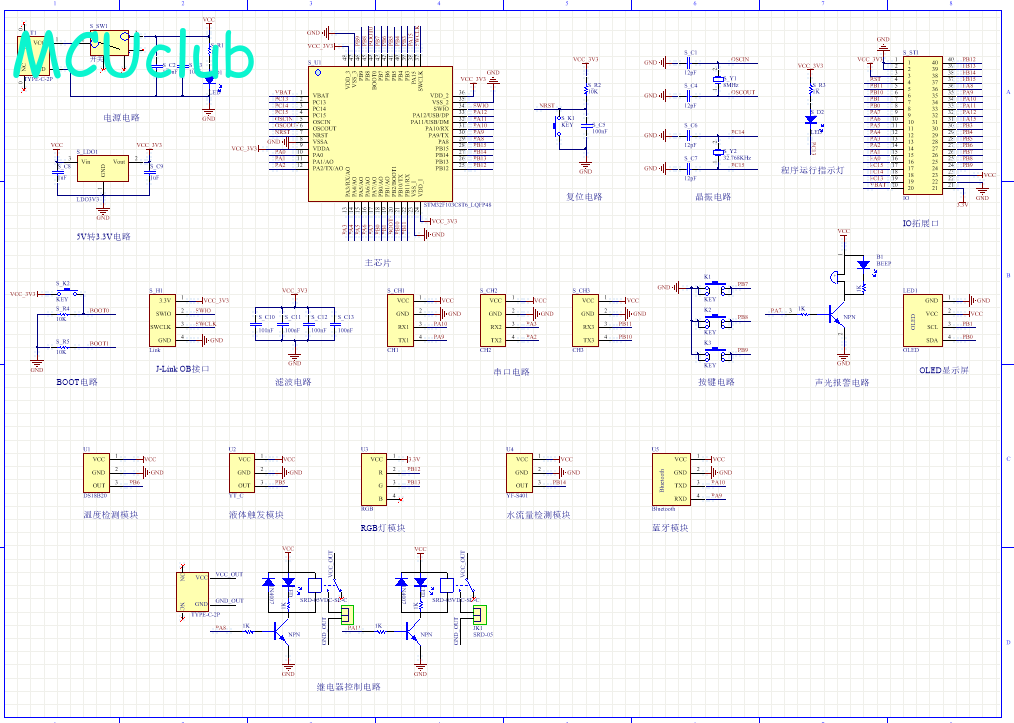Select the B1 BEEP LED symbol

click(863, 265)
